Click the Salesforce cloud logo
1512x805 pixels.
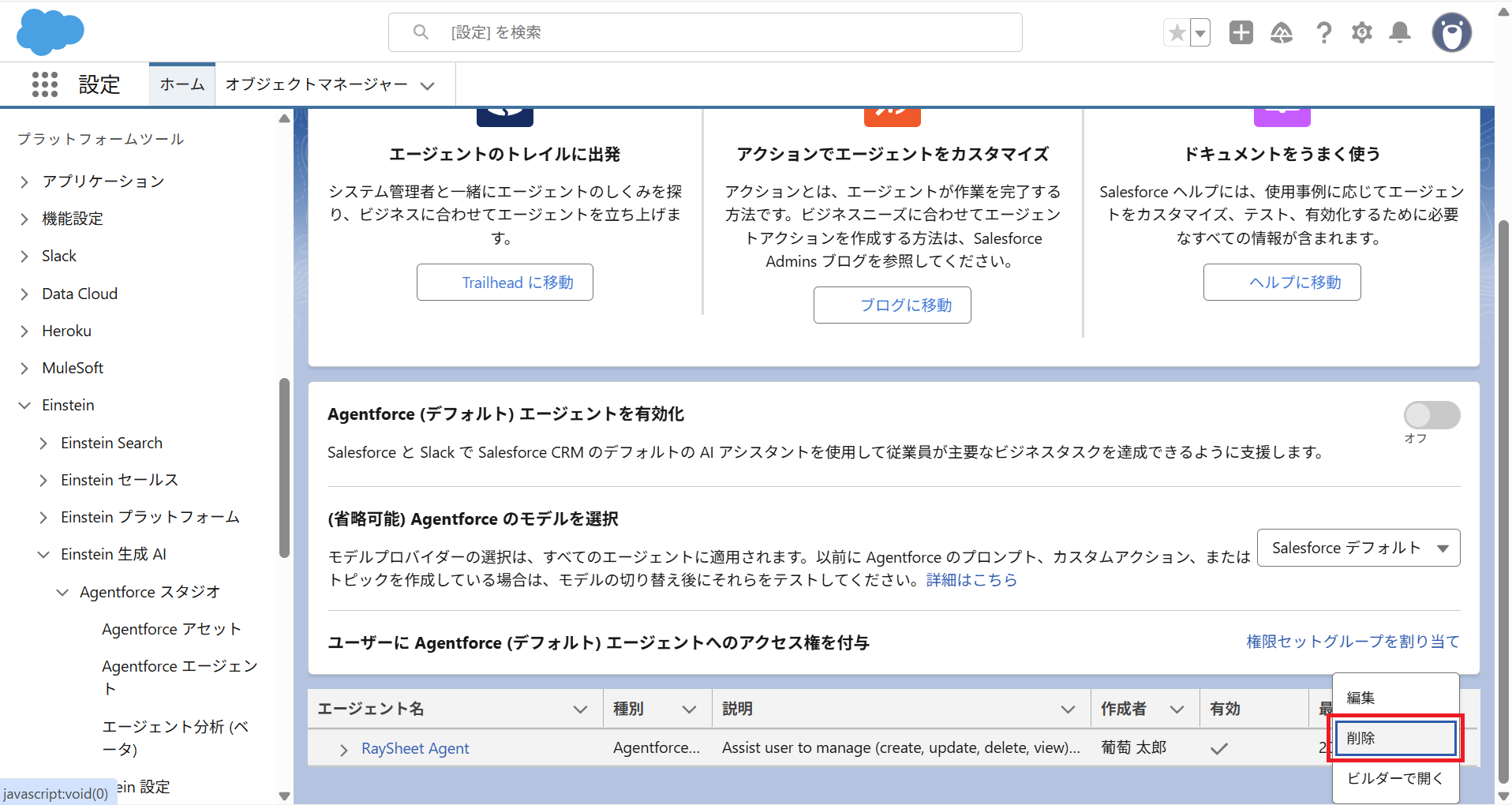(x=50, y=32)
